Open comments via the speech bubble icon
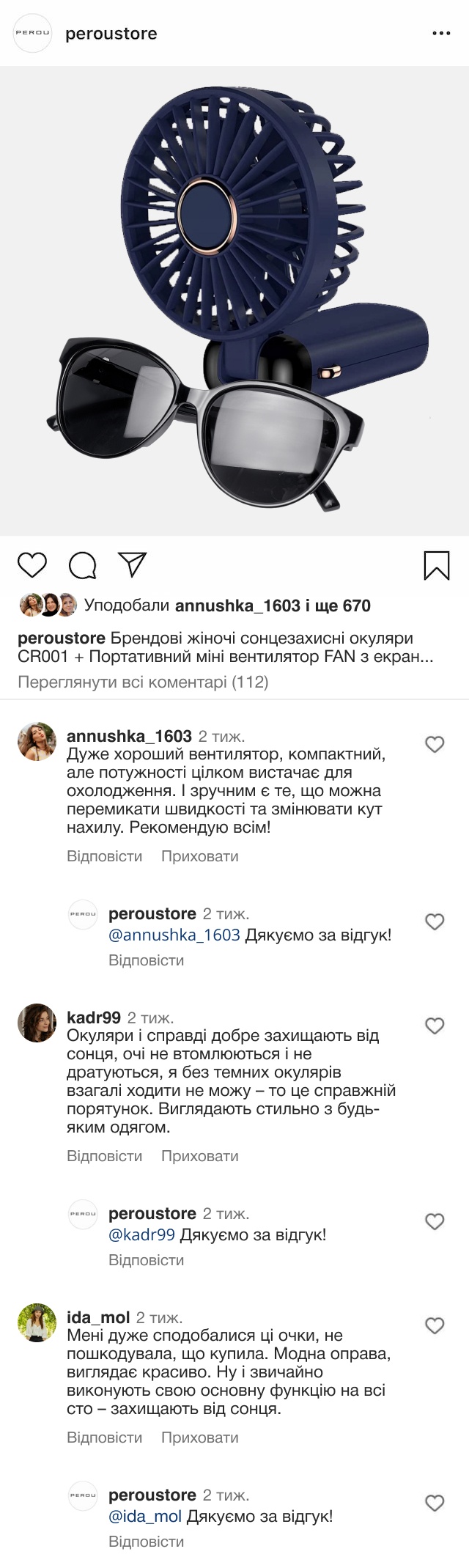469x1568 pixels. [83, 565]
